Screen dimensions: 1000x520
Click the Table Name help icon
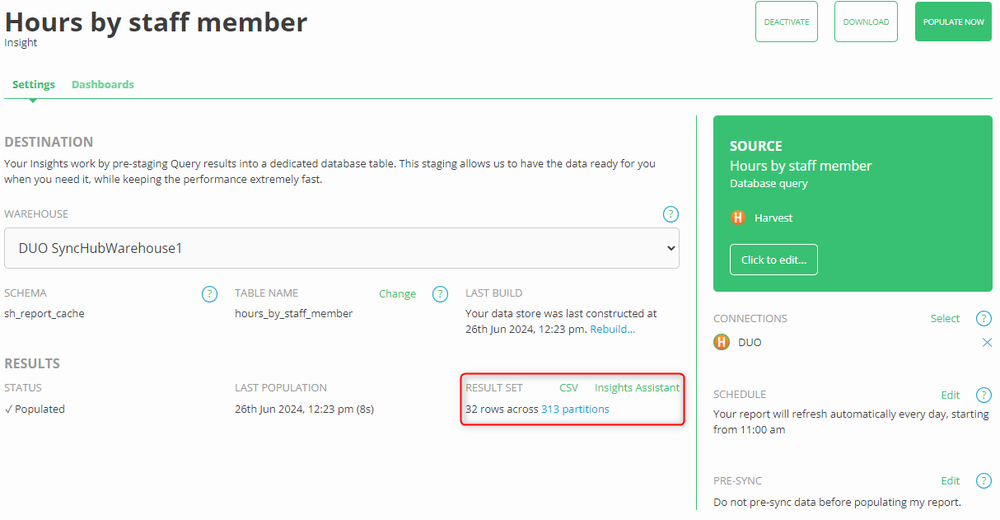tap(440, 294)
